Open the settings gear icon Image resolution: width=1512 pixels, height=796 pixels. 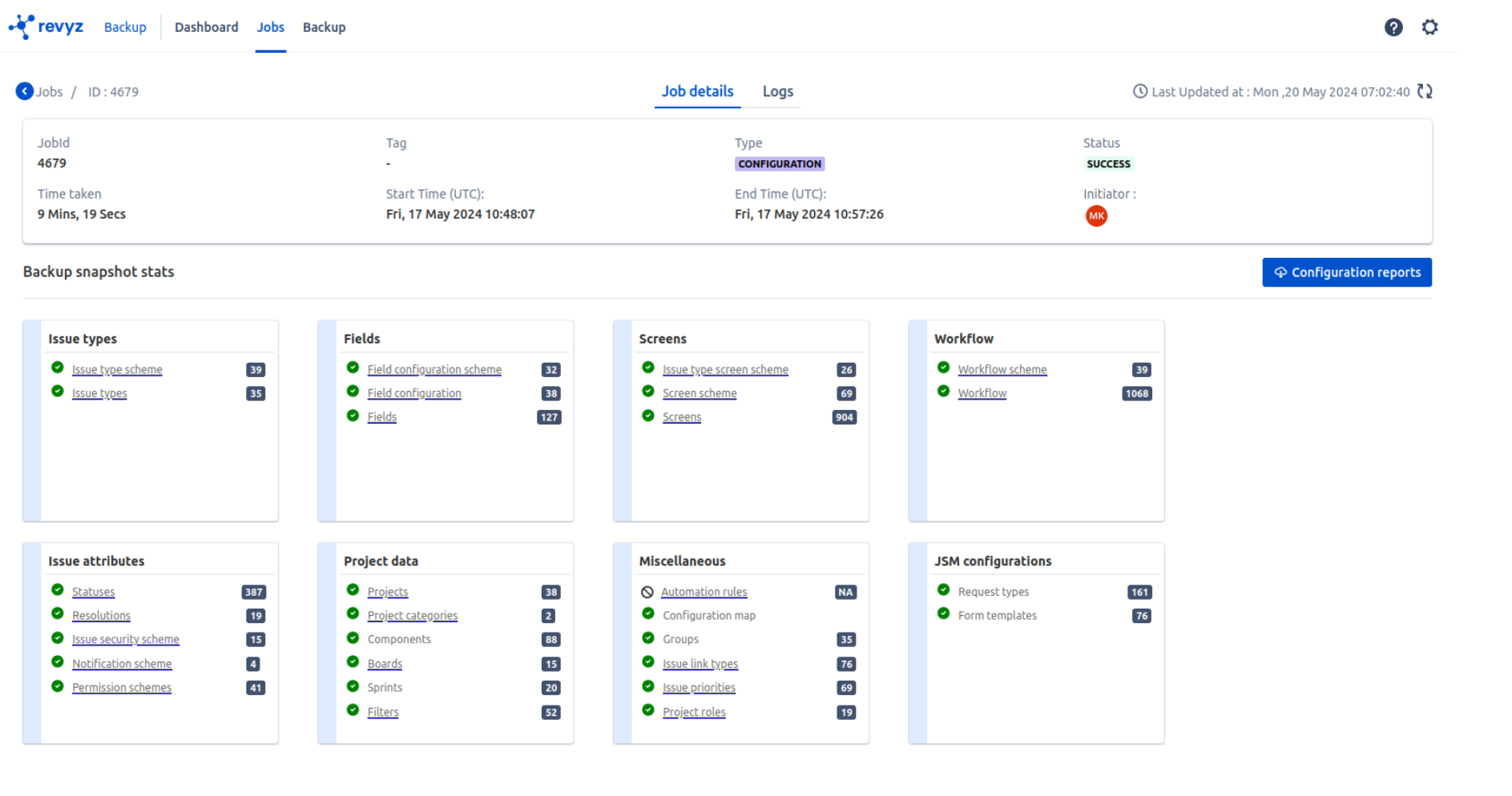tap(1429, 27)
